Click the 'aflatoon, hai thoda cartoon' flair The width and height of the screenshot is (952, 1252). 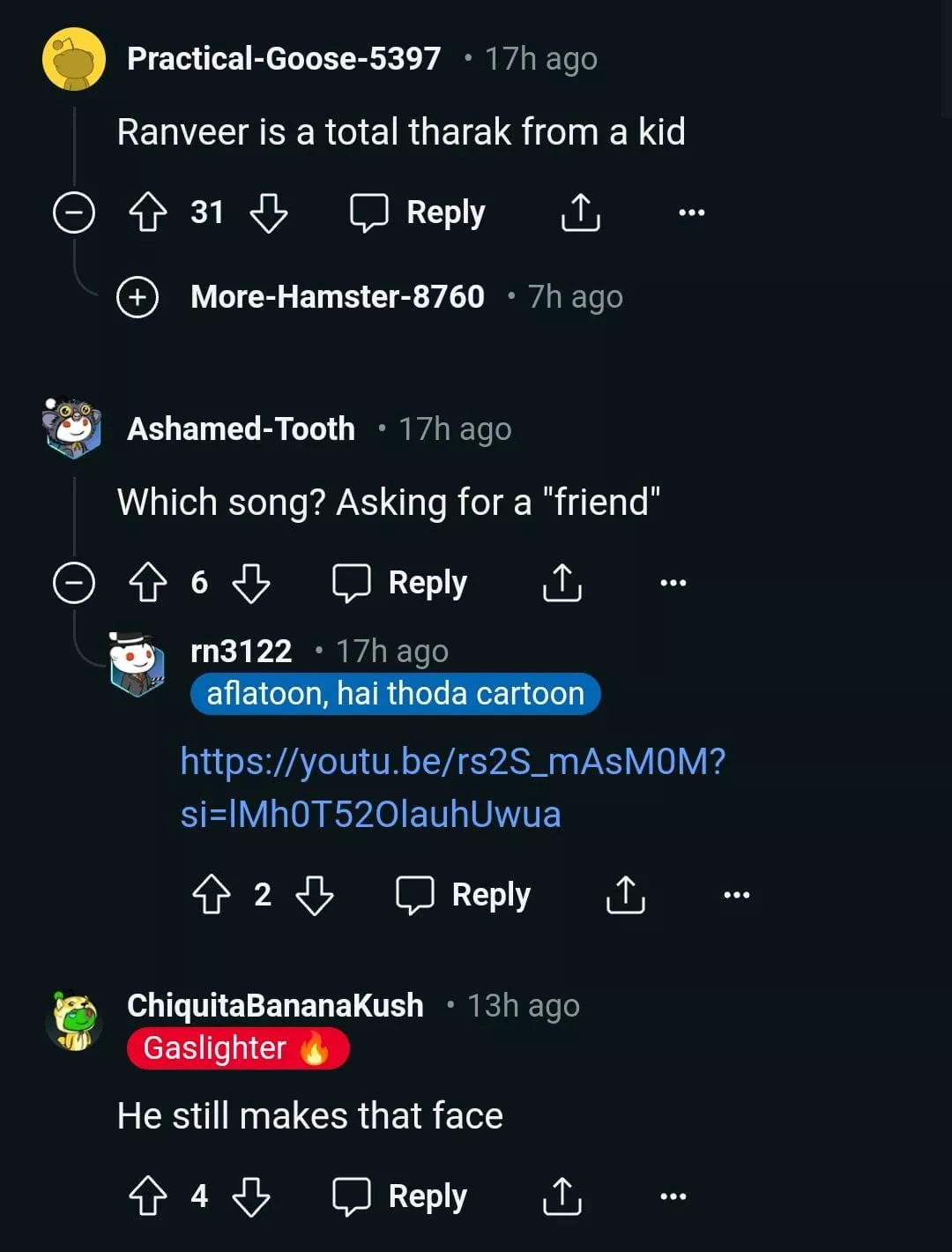(x=395, y=694)
